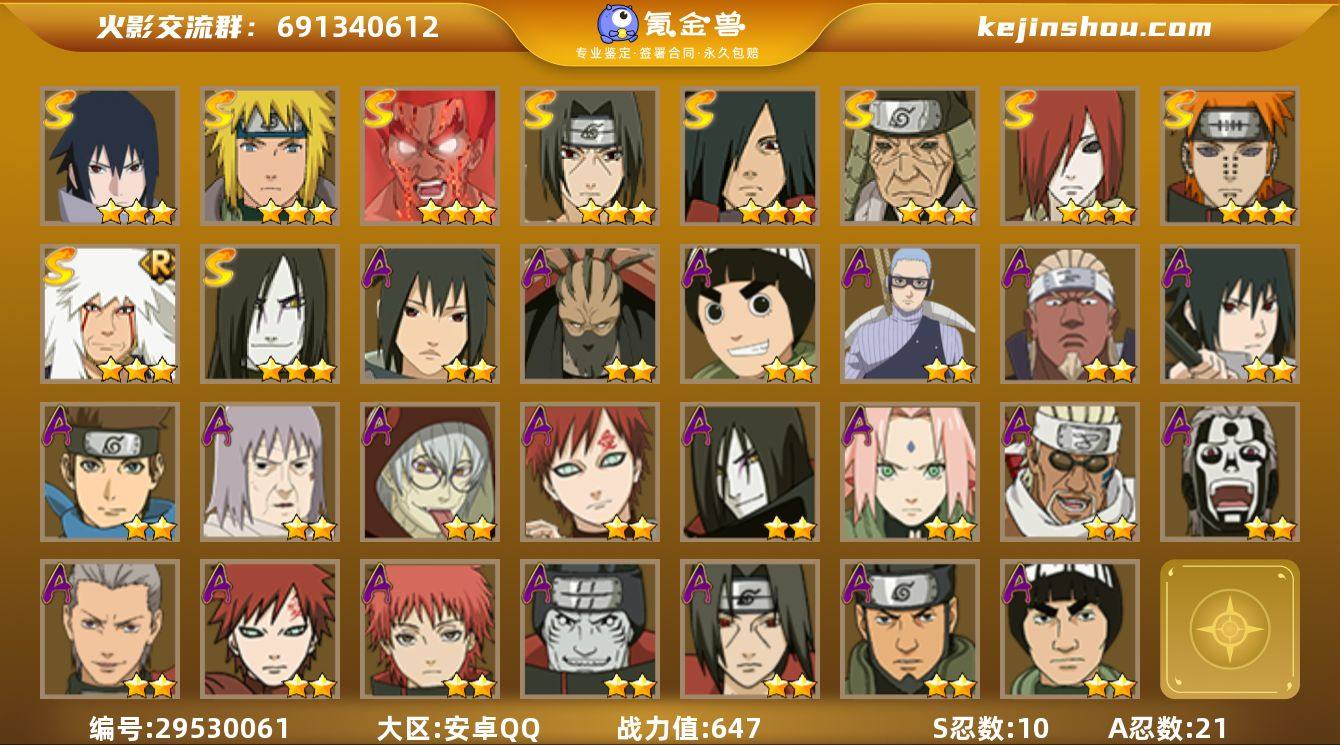Click the bowl-cut wide-eyed grinning ninja

(x=750, y=314)
